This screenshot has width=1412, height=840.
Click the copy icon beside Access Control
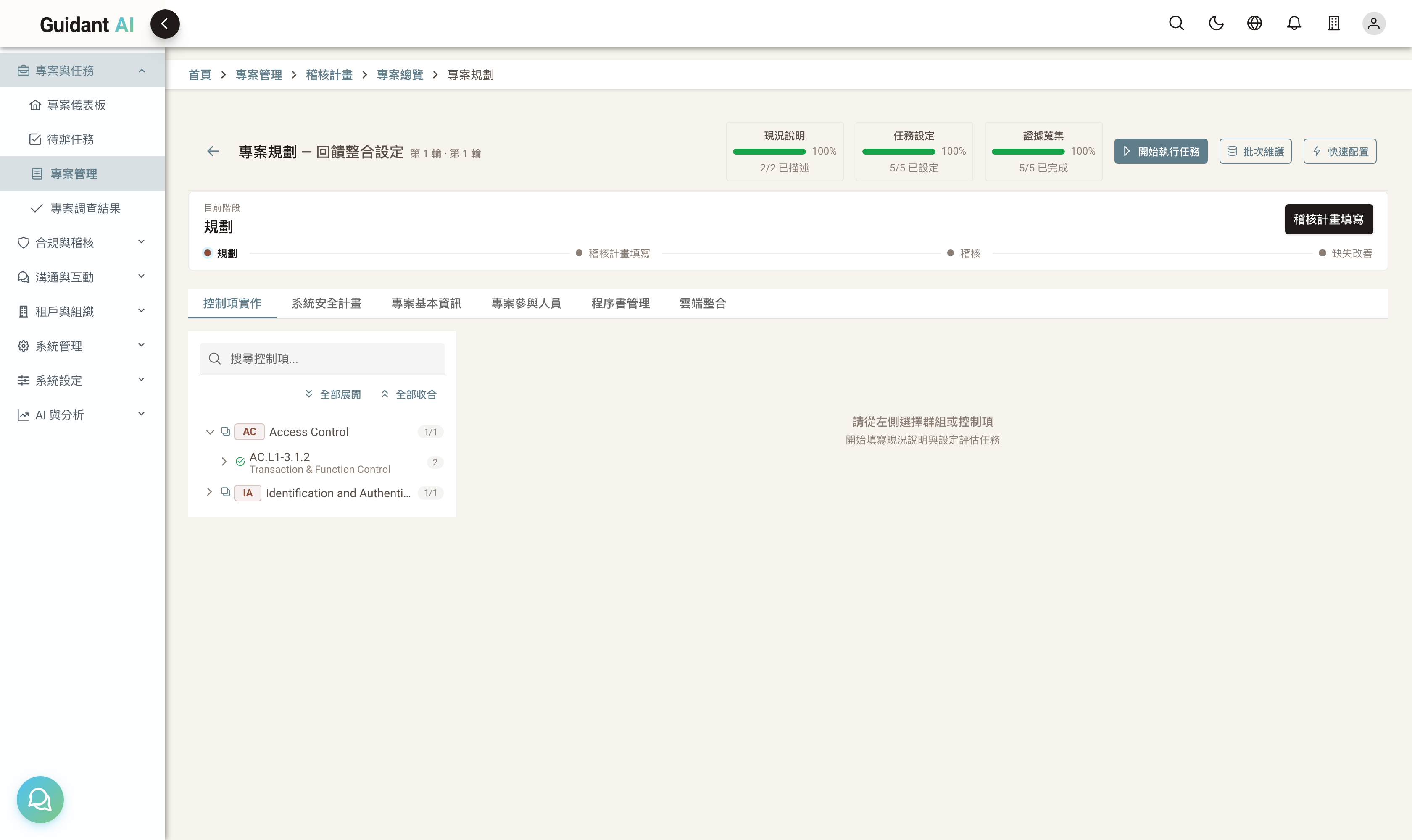point(225,431)
